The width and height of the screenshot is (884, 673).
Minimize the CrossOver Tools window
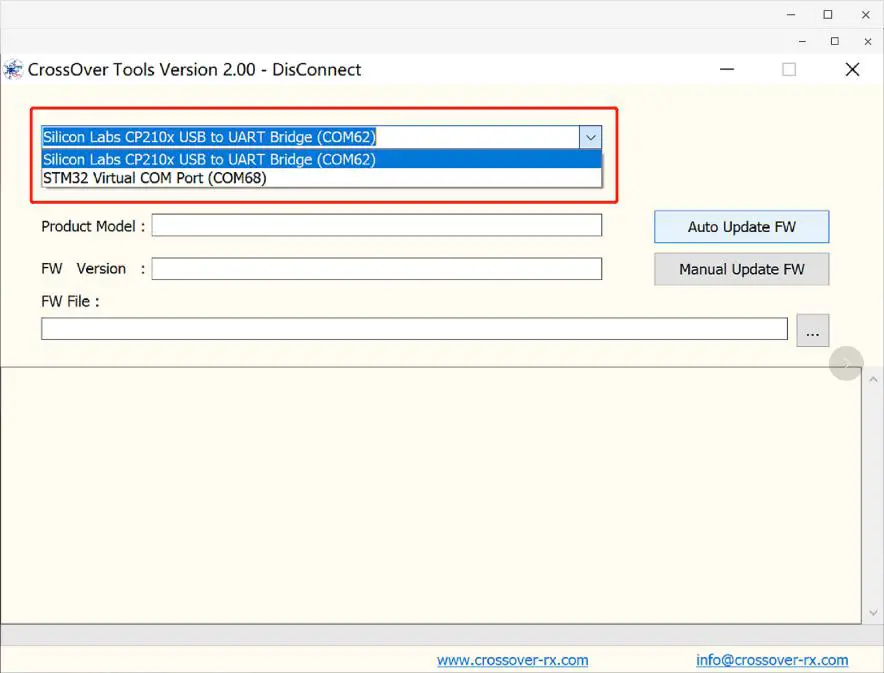727,69
